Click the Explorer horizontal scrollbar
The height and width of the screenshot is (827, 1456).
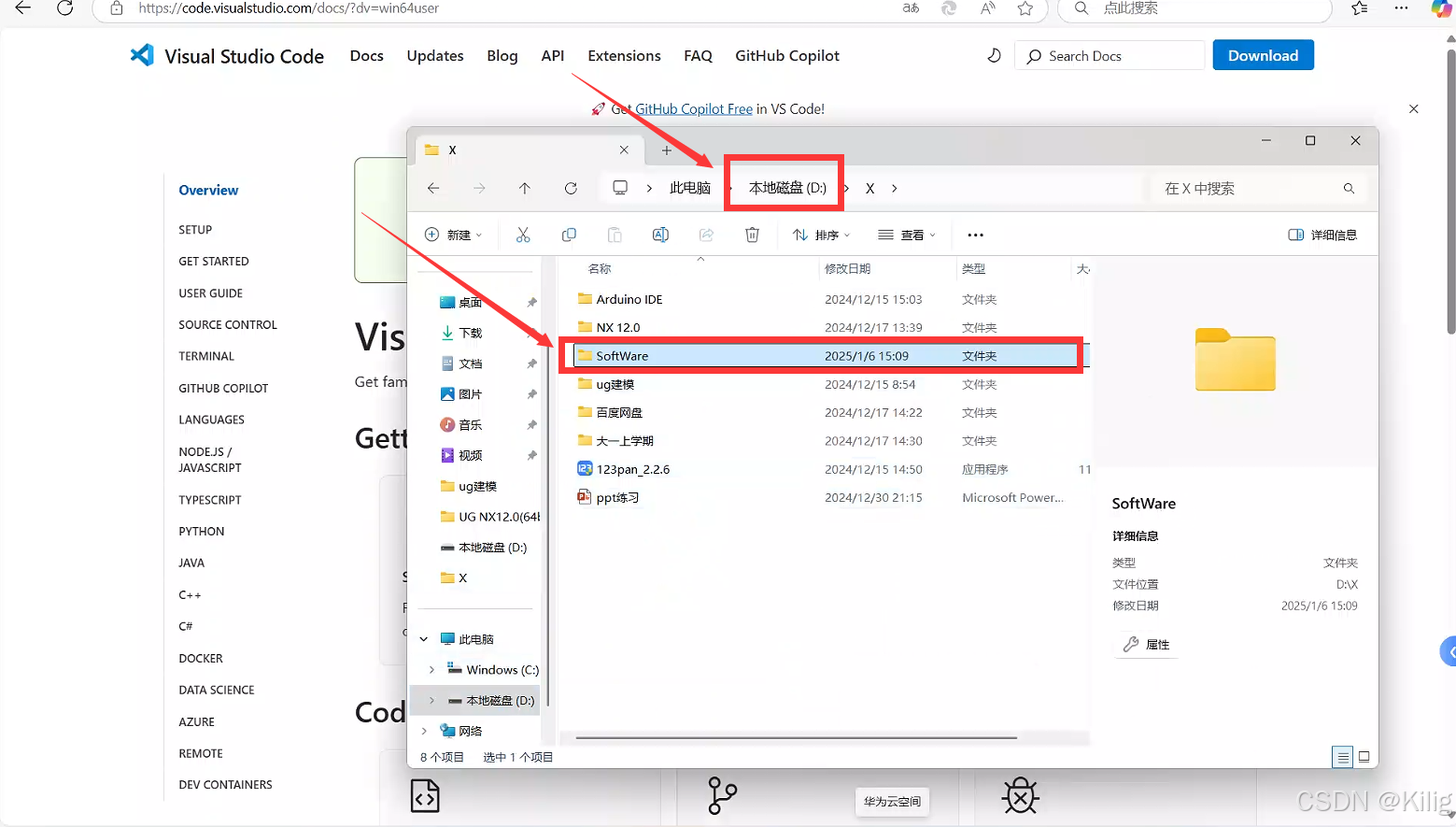(x=796, y=737)
